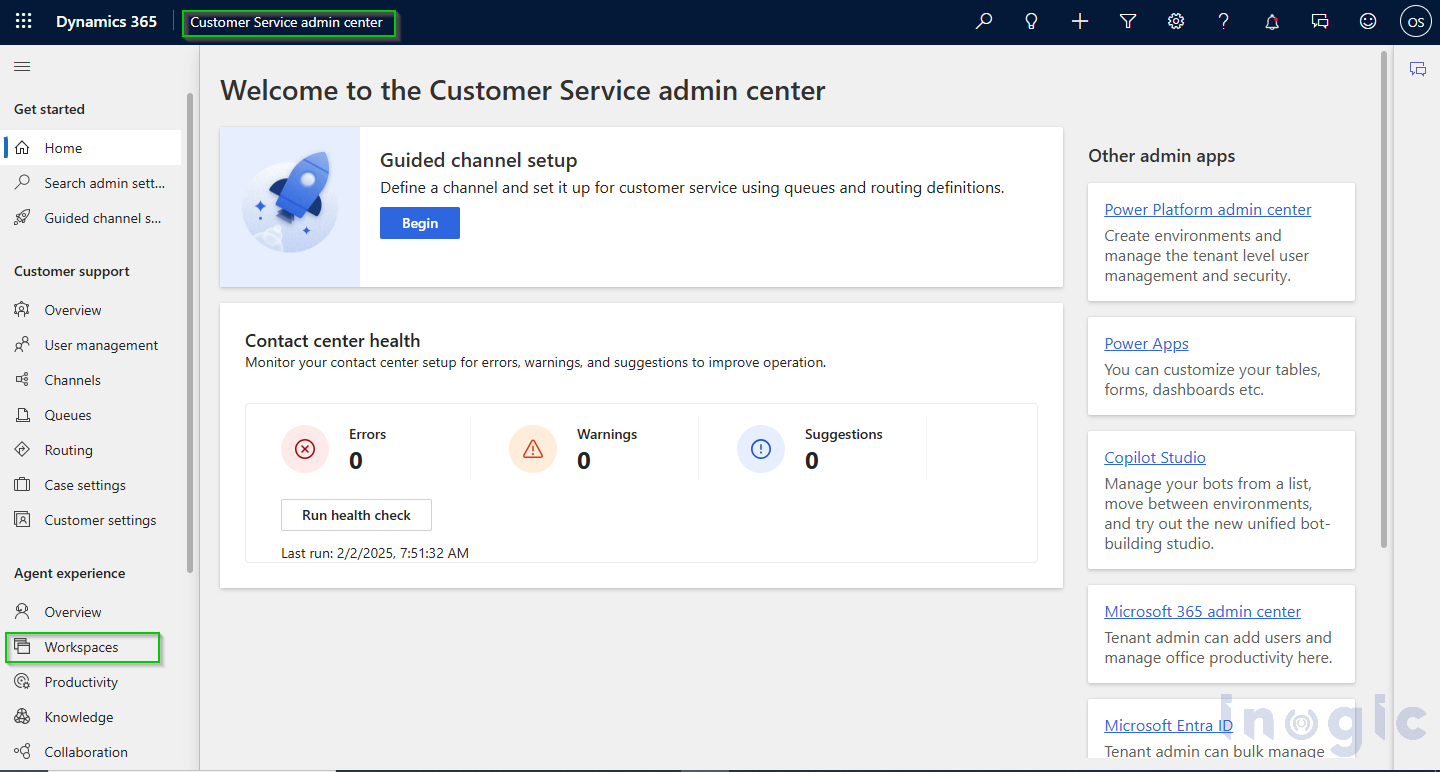Viewport: 1440px width, 772px height.
Task: Click the Queues icon in sidebar
Action: pyautogui.click(x=22, y=415)
